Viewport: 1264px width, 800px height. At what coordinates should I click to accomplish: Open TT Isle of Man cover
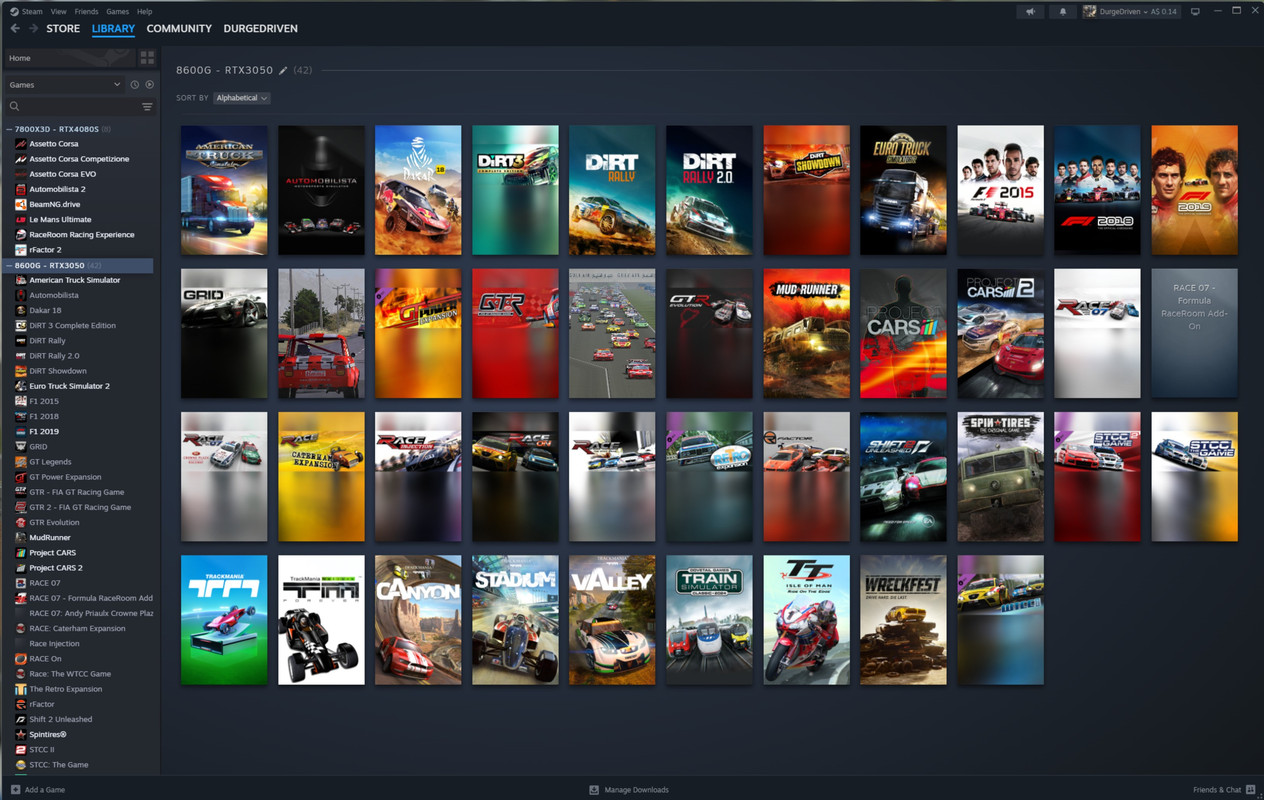(x=806, y=620)
